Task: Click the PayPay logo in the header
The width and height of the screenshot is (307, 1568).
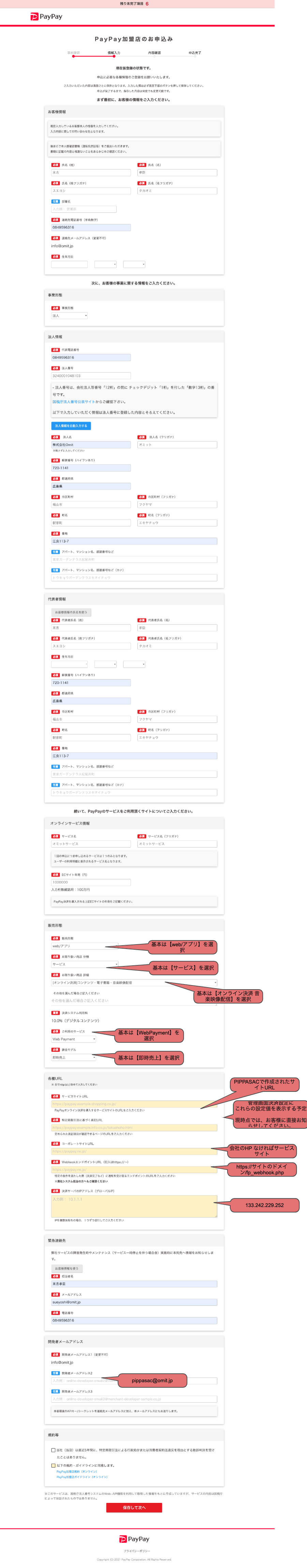Action: [x=46, y=17]
